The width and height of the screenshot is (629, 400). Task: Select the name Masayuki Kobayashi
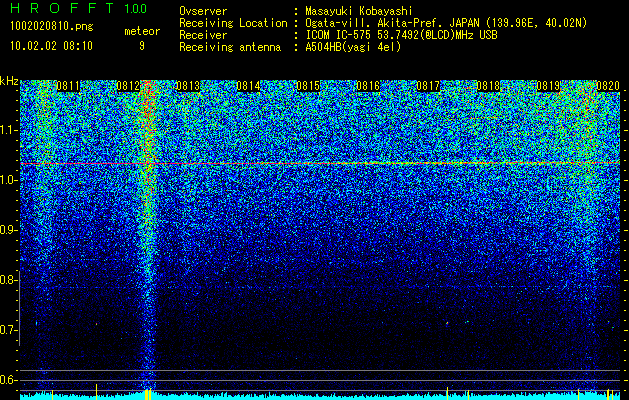359,11
